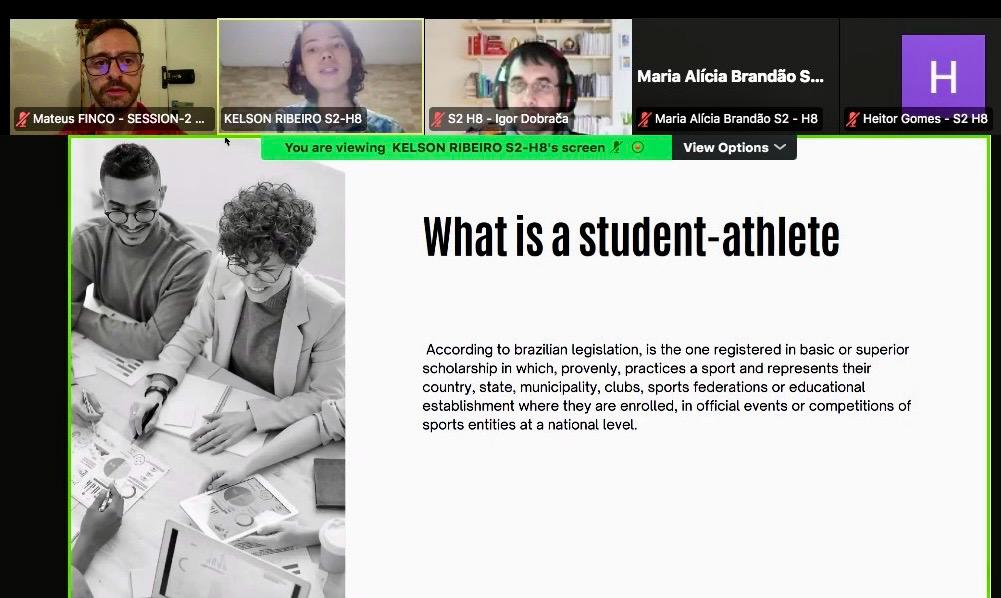Click the black-and-white team photo on slide

pyautogui.click(x=208, y=368)
